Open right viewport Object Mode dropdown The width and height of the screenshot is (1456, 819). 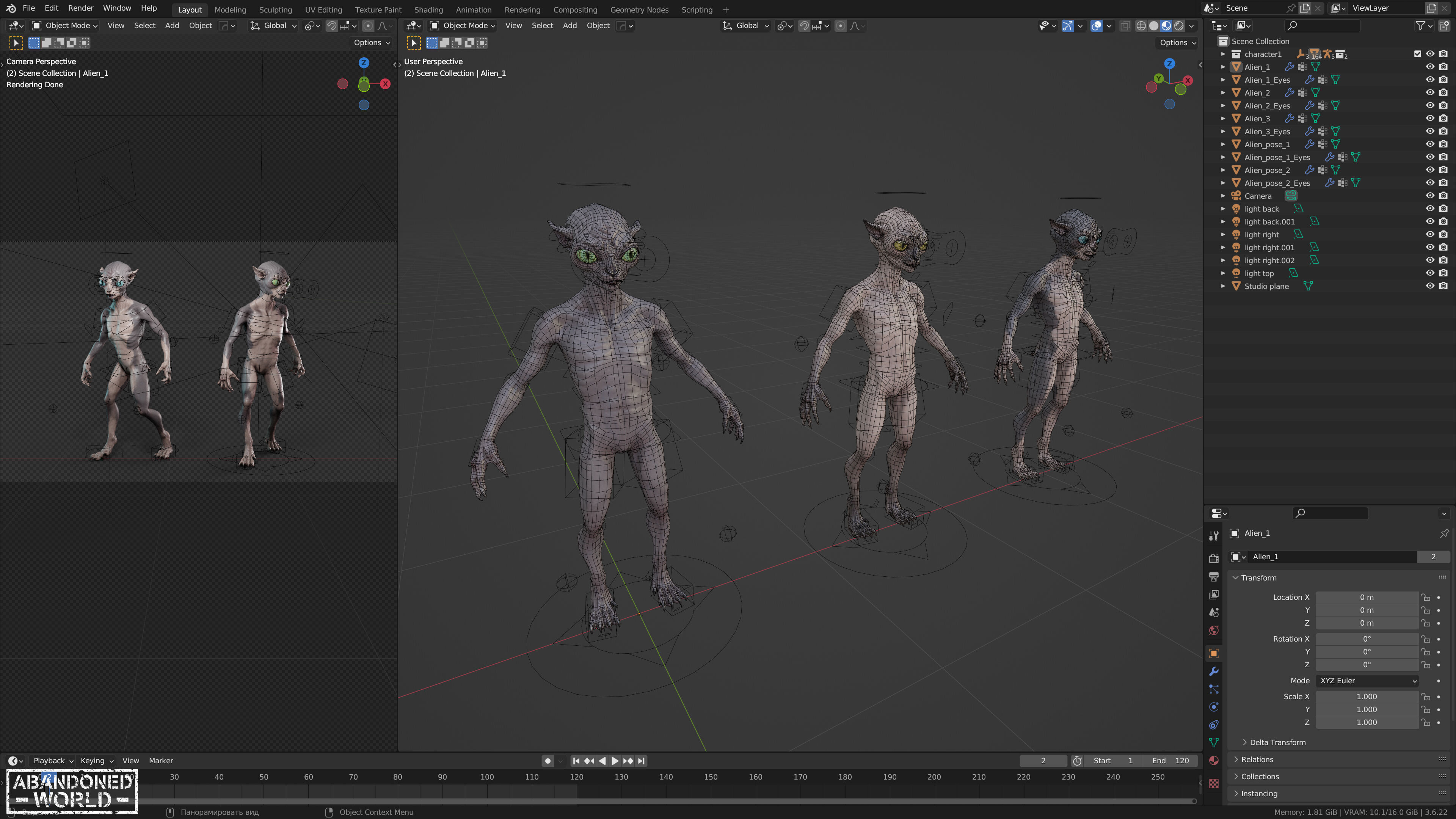463,26
